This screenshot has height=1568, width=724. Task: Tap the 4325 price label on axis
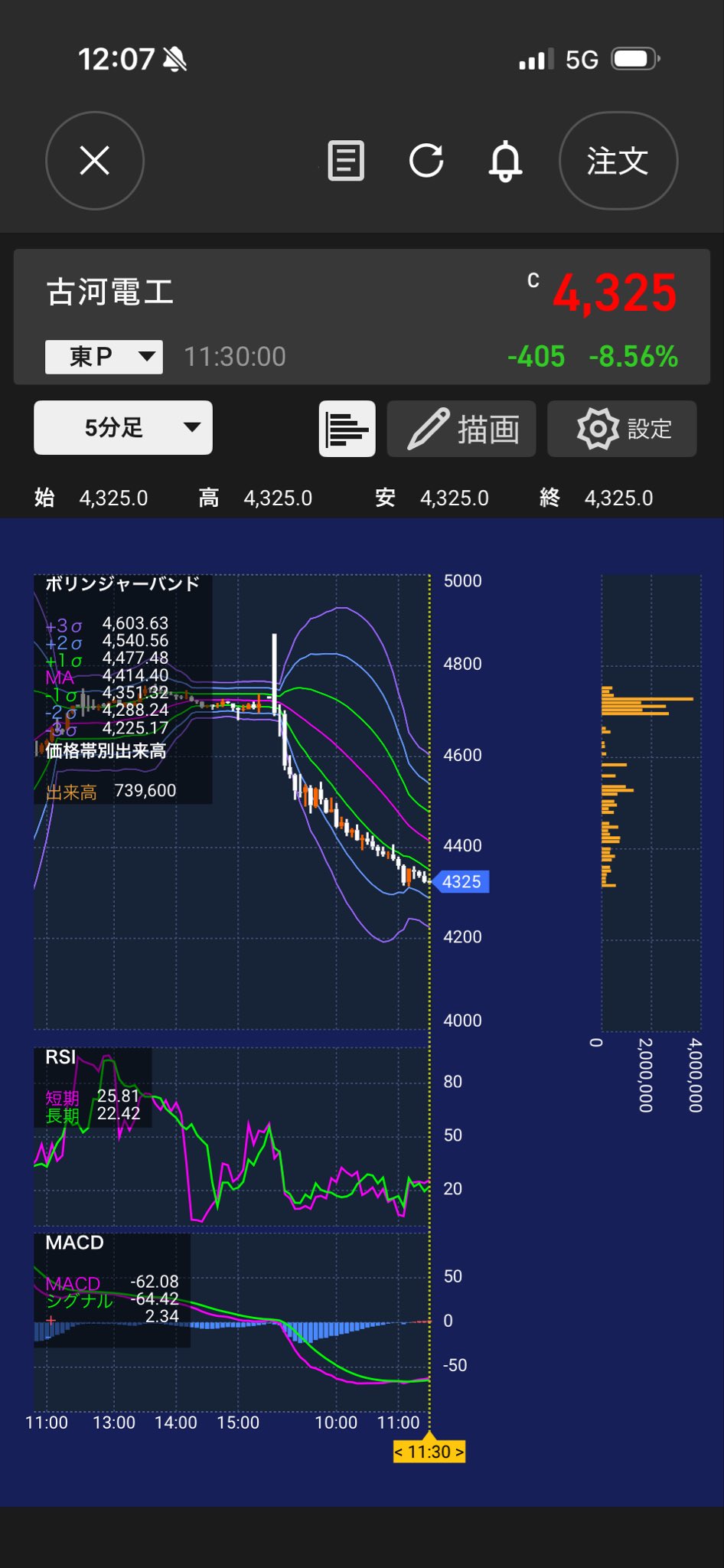461,881
